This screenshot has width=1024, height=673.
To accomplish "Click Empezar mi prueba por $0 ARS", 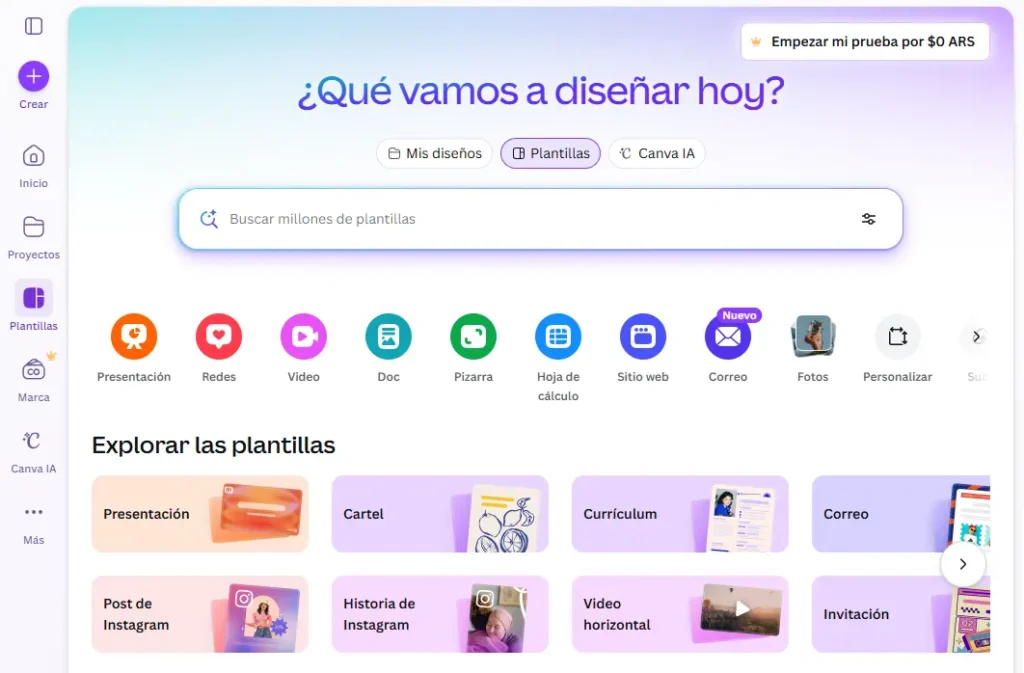I will tap(865, 42).
